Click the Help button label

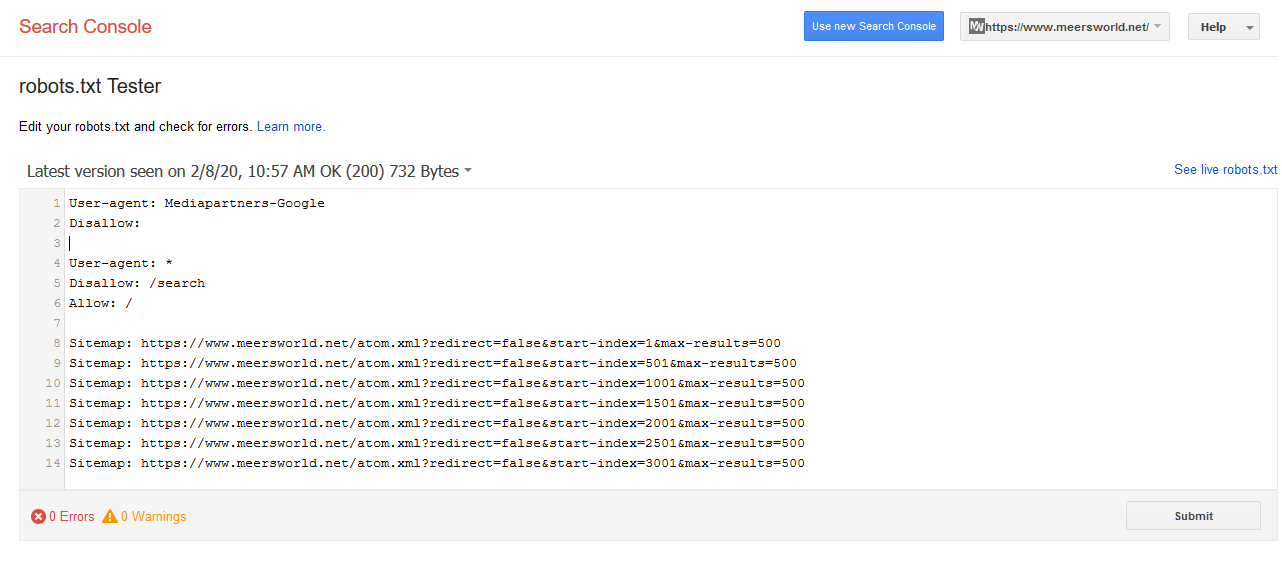click(1213, 28)
